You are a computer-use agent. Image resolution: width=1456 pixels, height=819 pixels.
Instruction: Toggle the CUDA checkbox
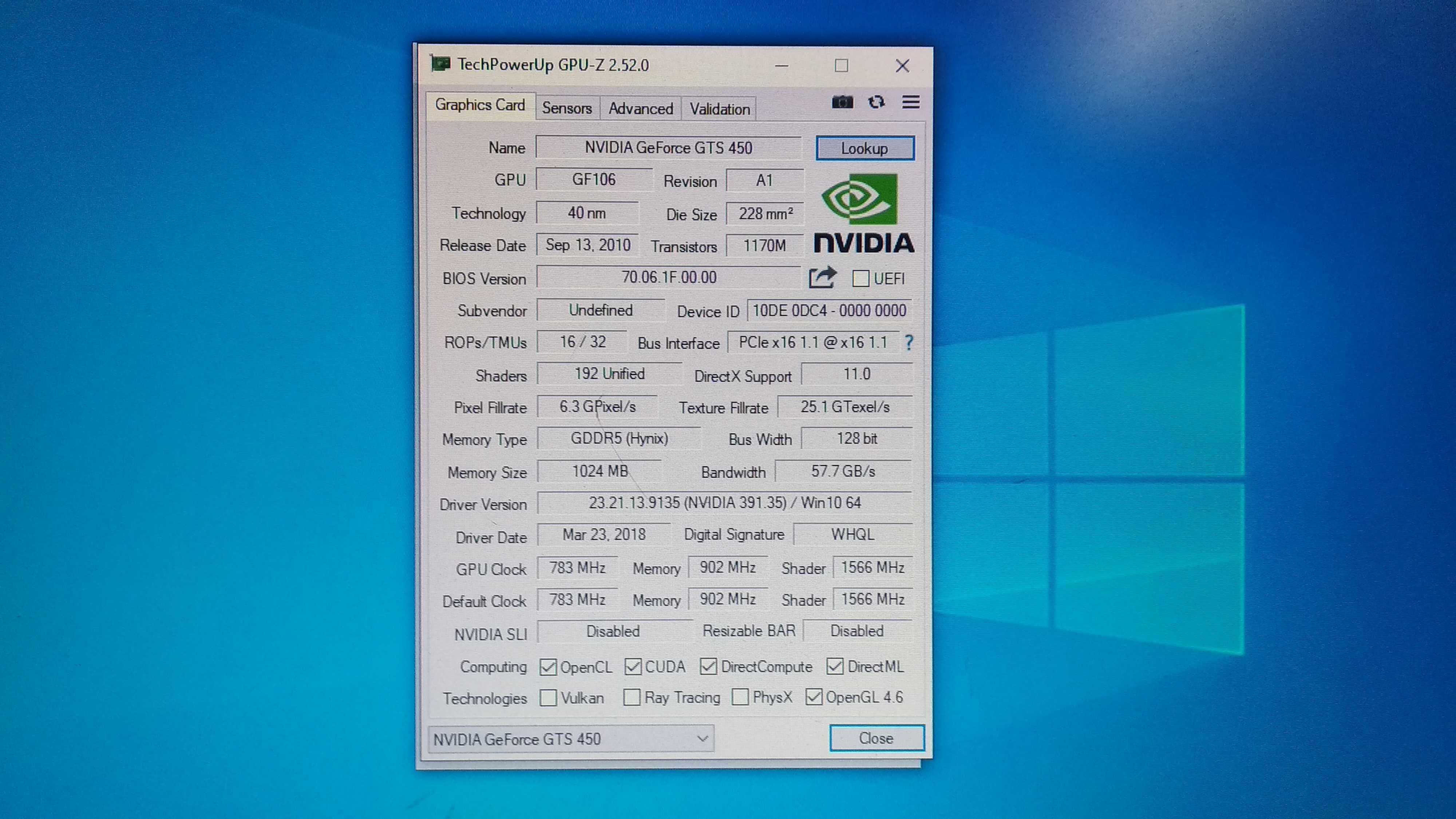[633, 667]
